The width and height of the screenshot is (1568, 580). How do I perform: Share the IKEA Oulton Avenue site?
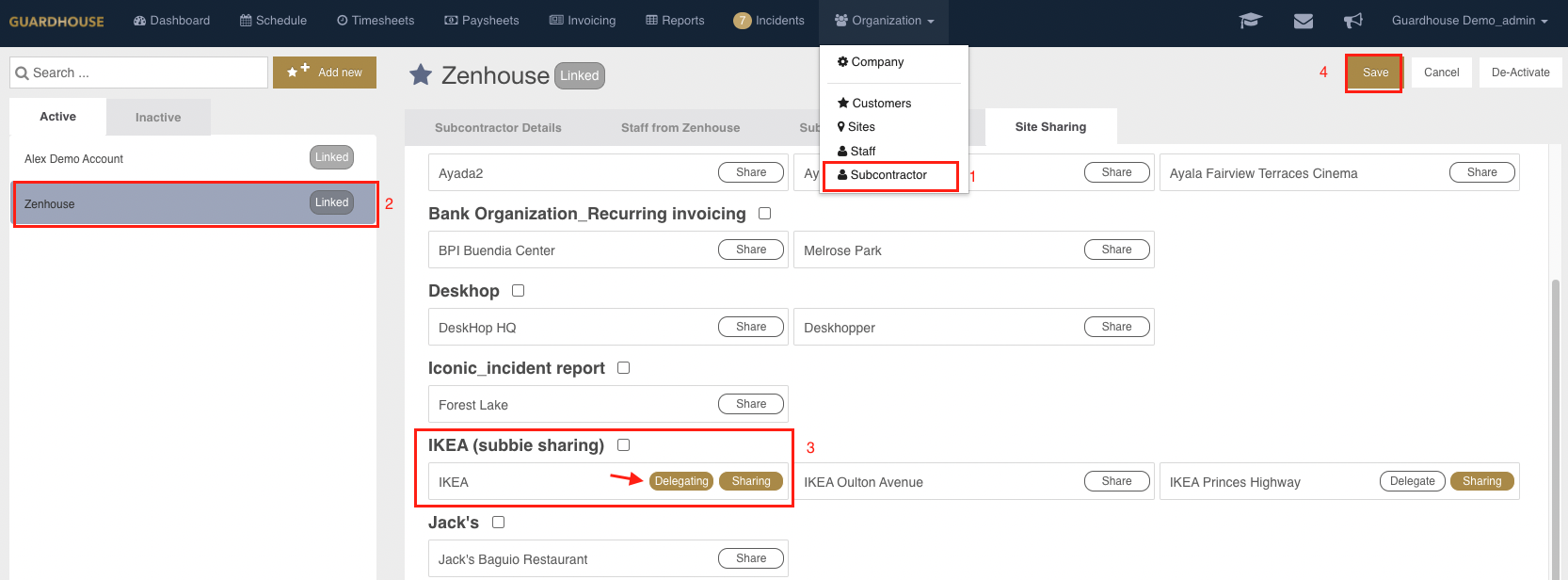click(x=1116, y=481)
